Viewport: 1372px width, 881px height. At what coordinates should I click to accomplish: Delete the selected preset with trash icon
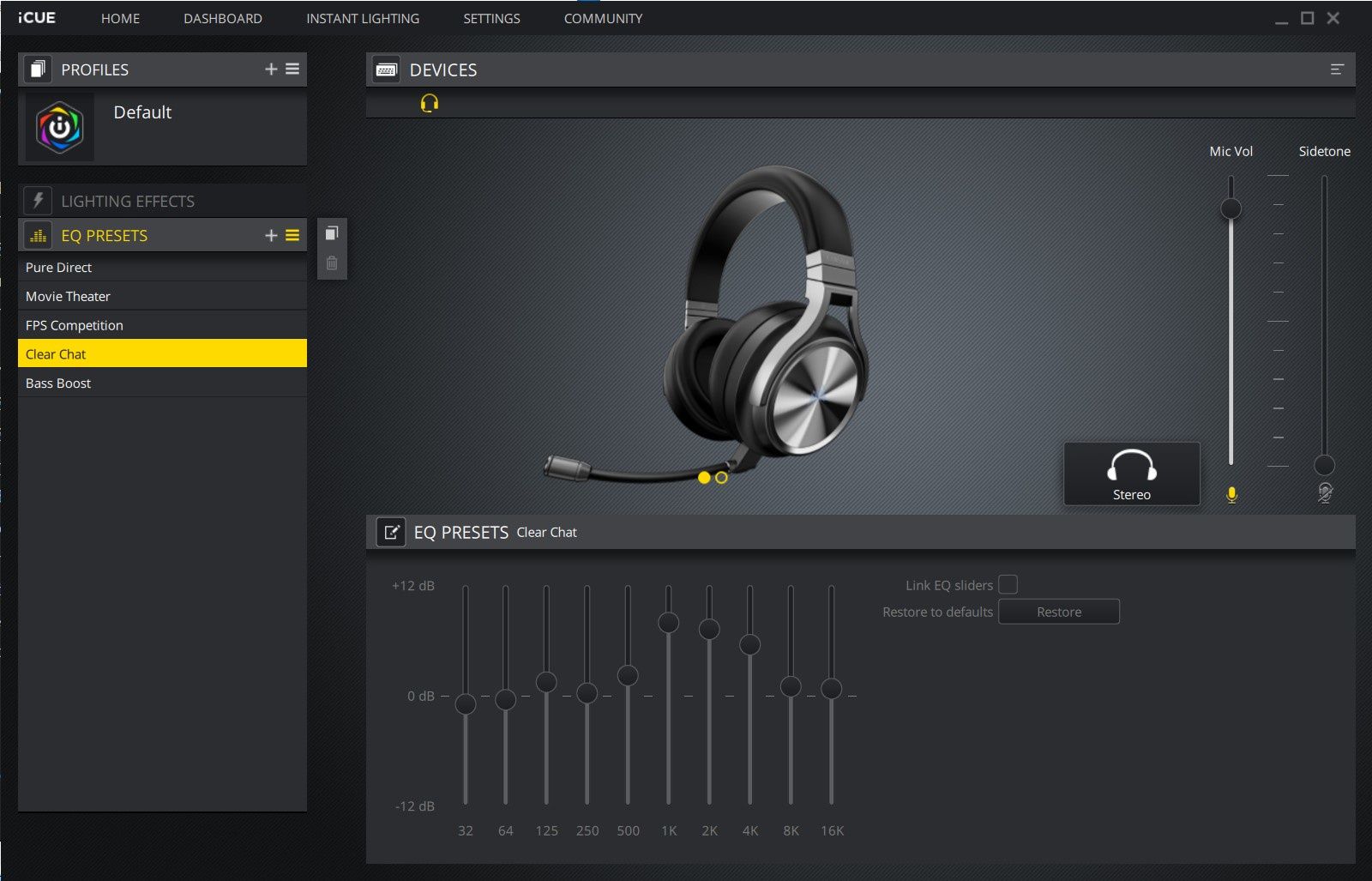coord(332,263)
